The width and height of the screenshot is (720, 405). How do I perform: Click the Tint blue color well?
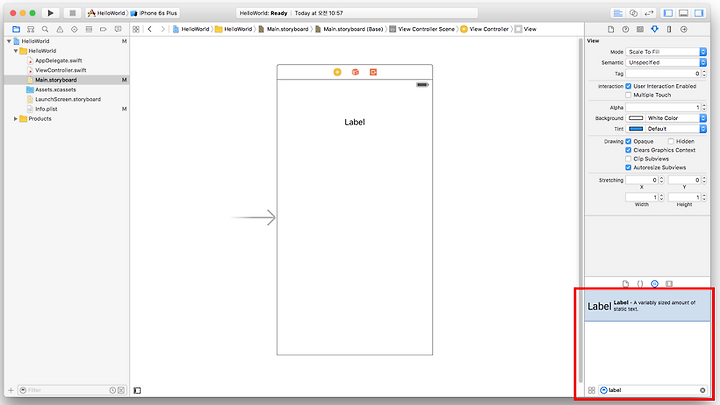tap(636, 129)
